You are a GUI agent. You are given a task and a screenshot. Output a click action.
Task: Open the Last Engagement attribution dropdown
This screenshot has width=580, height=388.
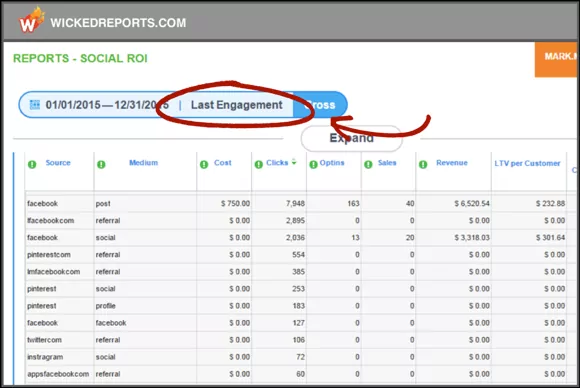(x=237, y=105)
